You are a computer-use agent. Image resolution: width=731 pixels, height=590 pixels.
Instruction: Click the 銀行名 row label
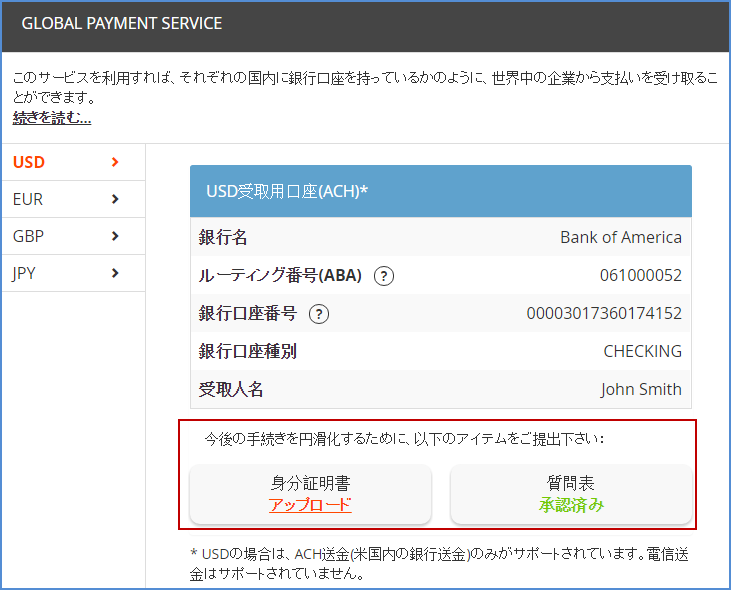click(223, 237)
